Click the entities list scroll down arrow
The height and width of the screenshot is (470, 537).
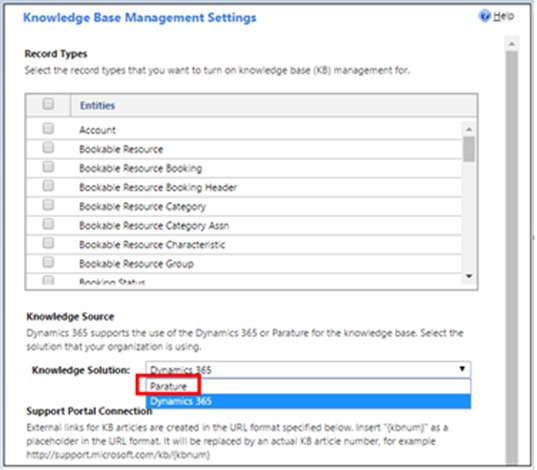click(469, 276)
